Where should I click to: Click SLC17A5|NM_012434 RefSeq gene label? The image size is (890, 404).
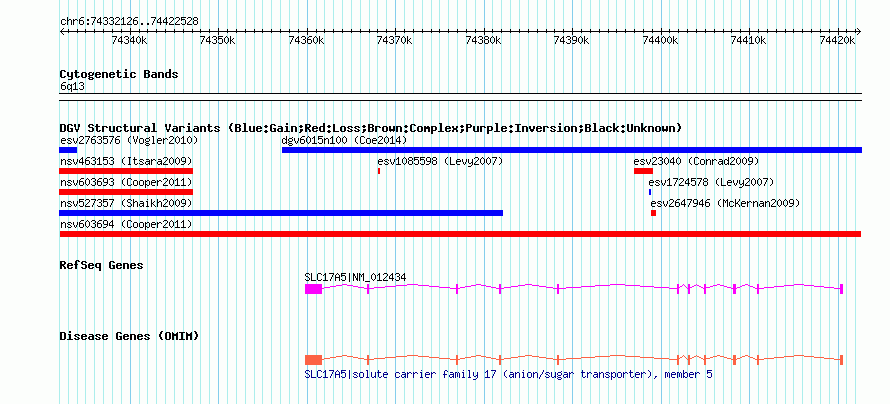[355, 277]
